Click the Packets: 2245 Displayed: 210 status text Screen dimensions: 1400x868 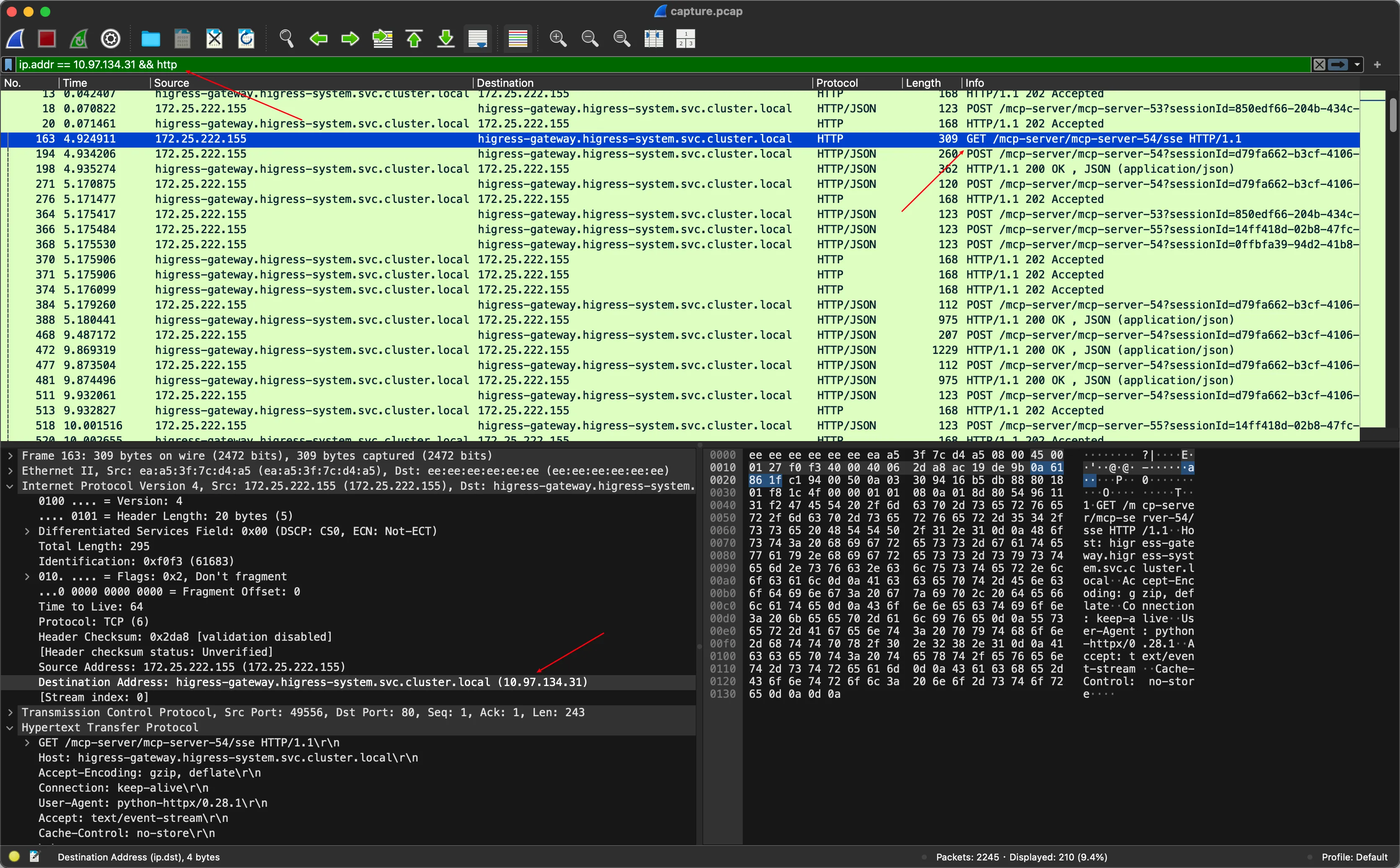click(x=1021, y=857)
